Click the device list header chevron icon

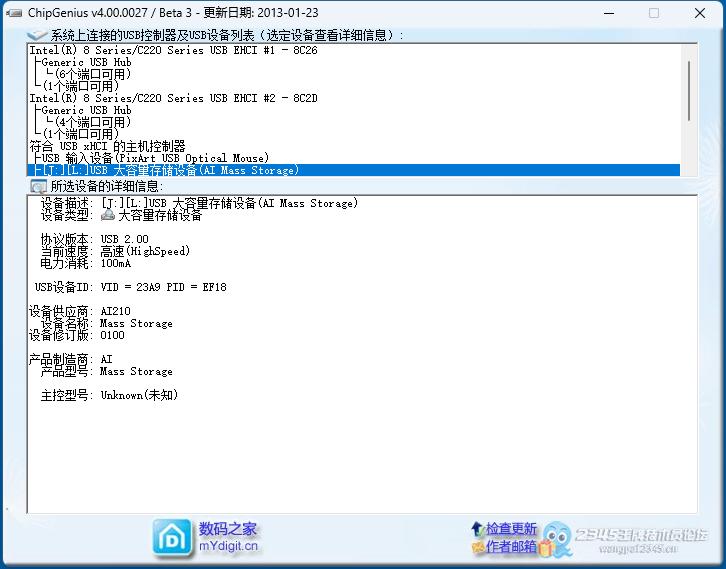pyautogui.click(x=38, y=35)
